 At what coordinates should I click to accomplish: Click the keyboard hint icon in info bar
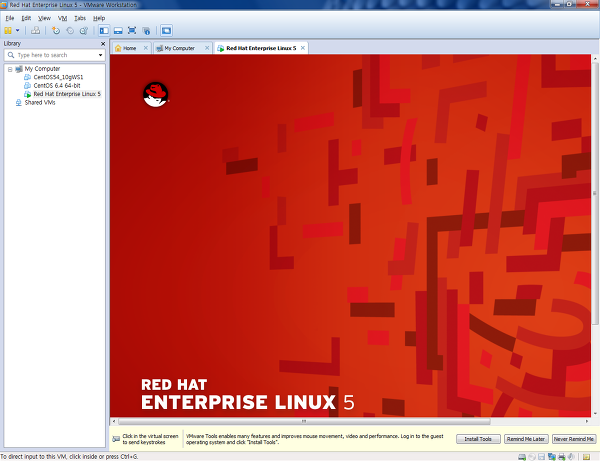(x=116, y=439)
